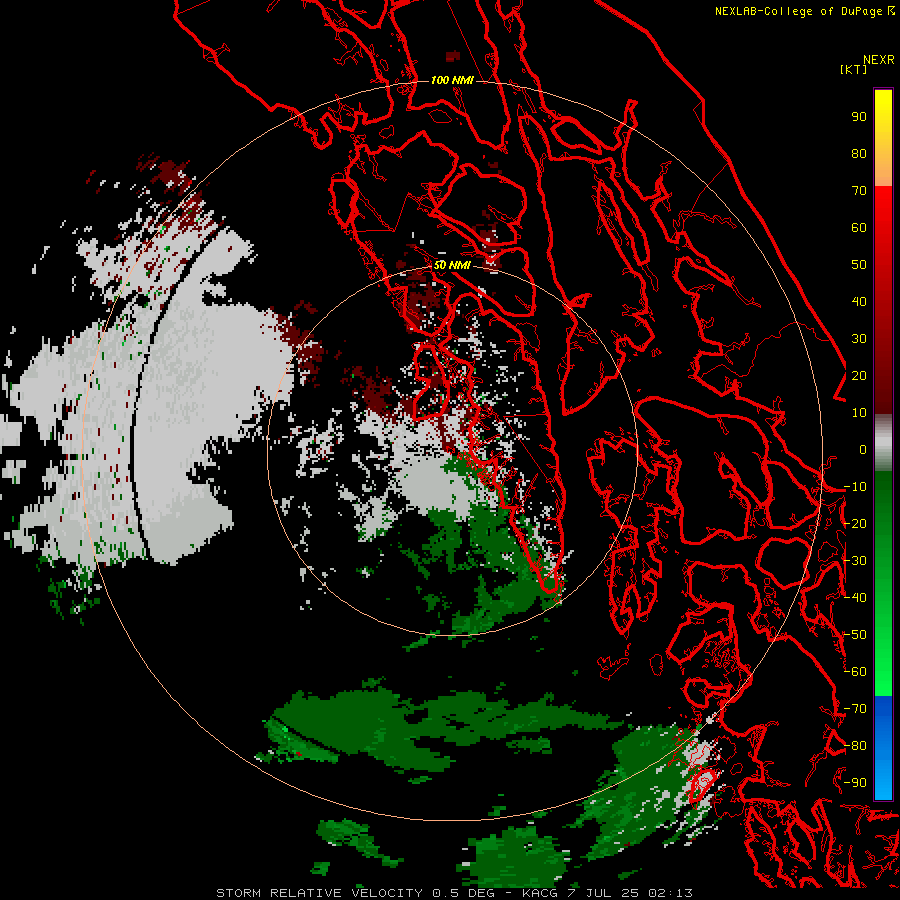Click the STORM RELATIVE VELOCITY title text

coord(320,893)
